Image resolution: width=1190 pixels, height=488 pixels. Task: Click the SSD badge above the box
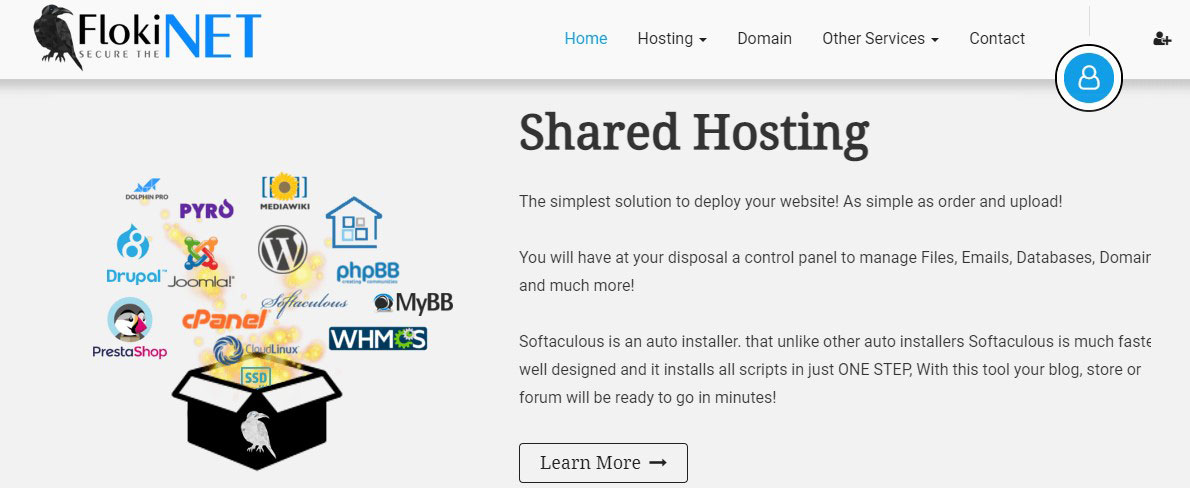256,376
